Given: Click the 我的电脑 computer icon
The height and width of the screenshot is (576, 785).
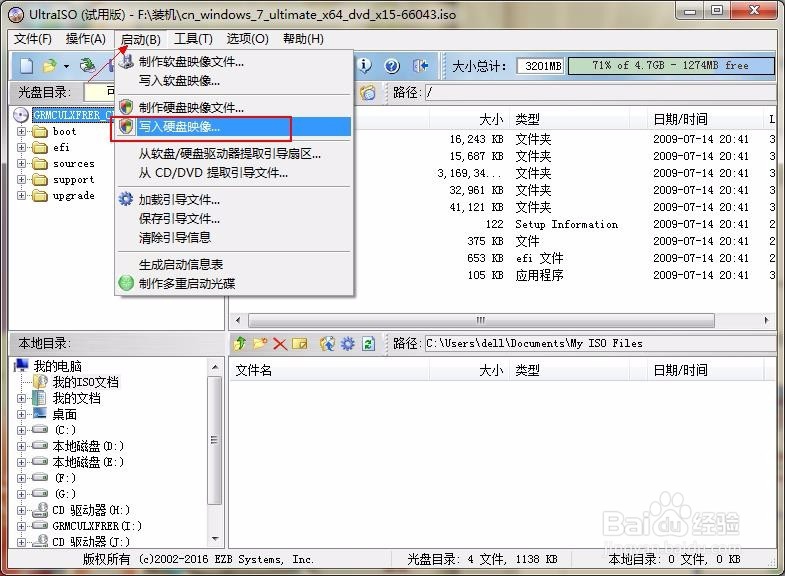Looking at the screenshot, I should click(21, 366).
